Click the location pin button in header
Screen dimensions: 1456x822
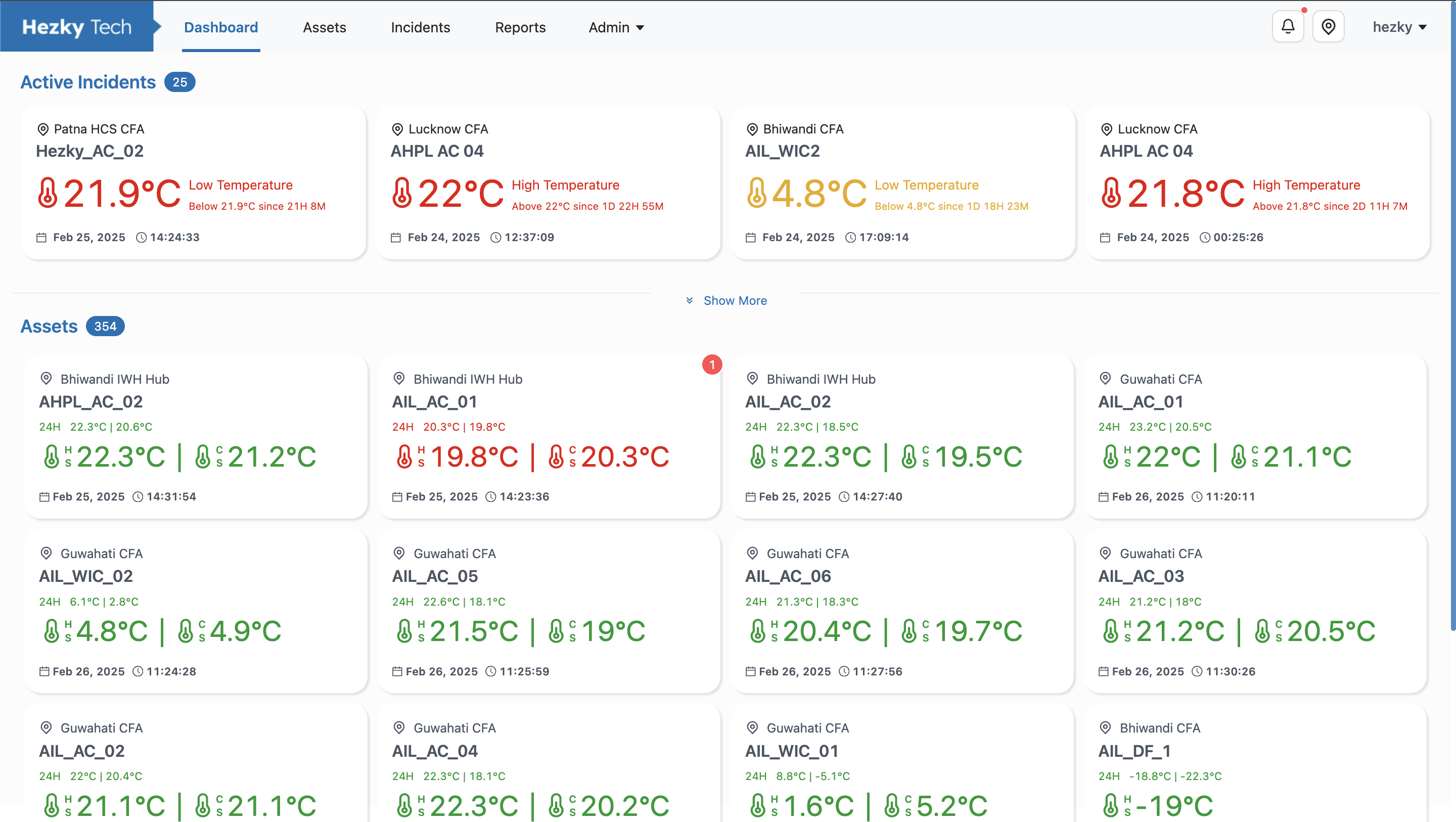coord(1328,27)
